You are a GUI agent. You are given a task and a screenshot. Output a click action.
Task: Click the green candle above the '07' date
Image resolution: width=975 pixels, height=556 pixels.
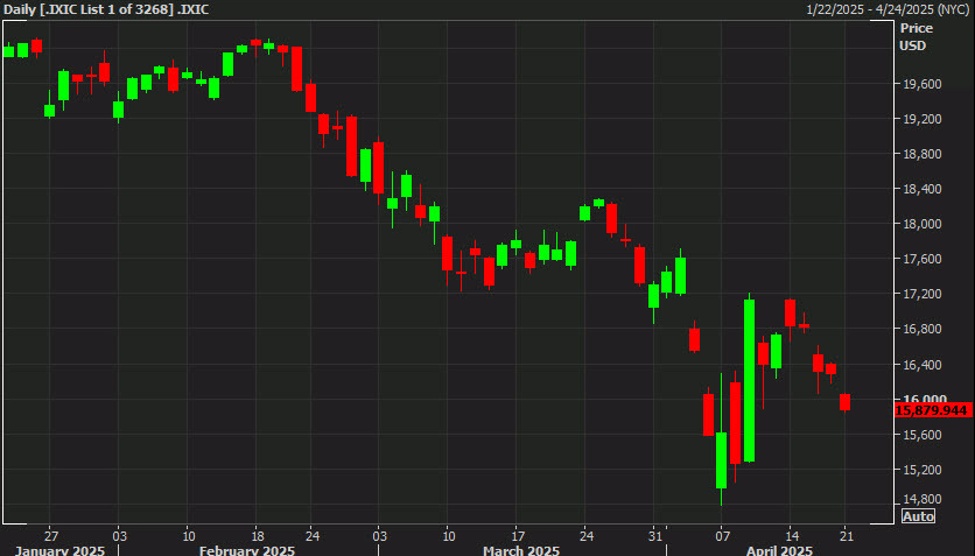point(721,460)
